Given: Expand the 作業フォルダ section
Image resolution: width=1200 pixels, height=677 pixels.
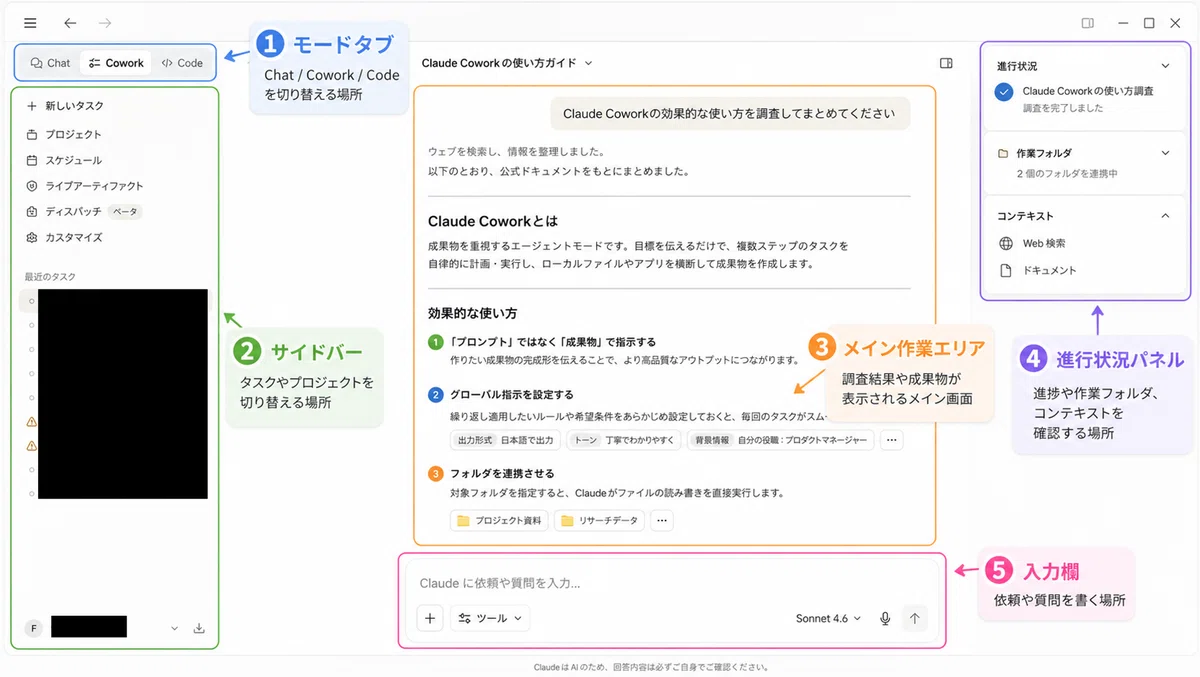Looking at the screenshot, I should pyautogui.click(x=1165, y=153).
